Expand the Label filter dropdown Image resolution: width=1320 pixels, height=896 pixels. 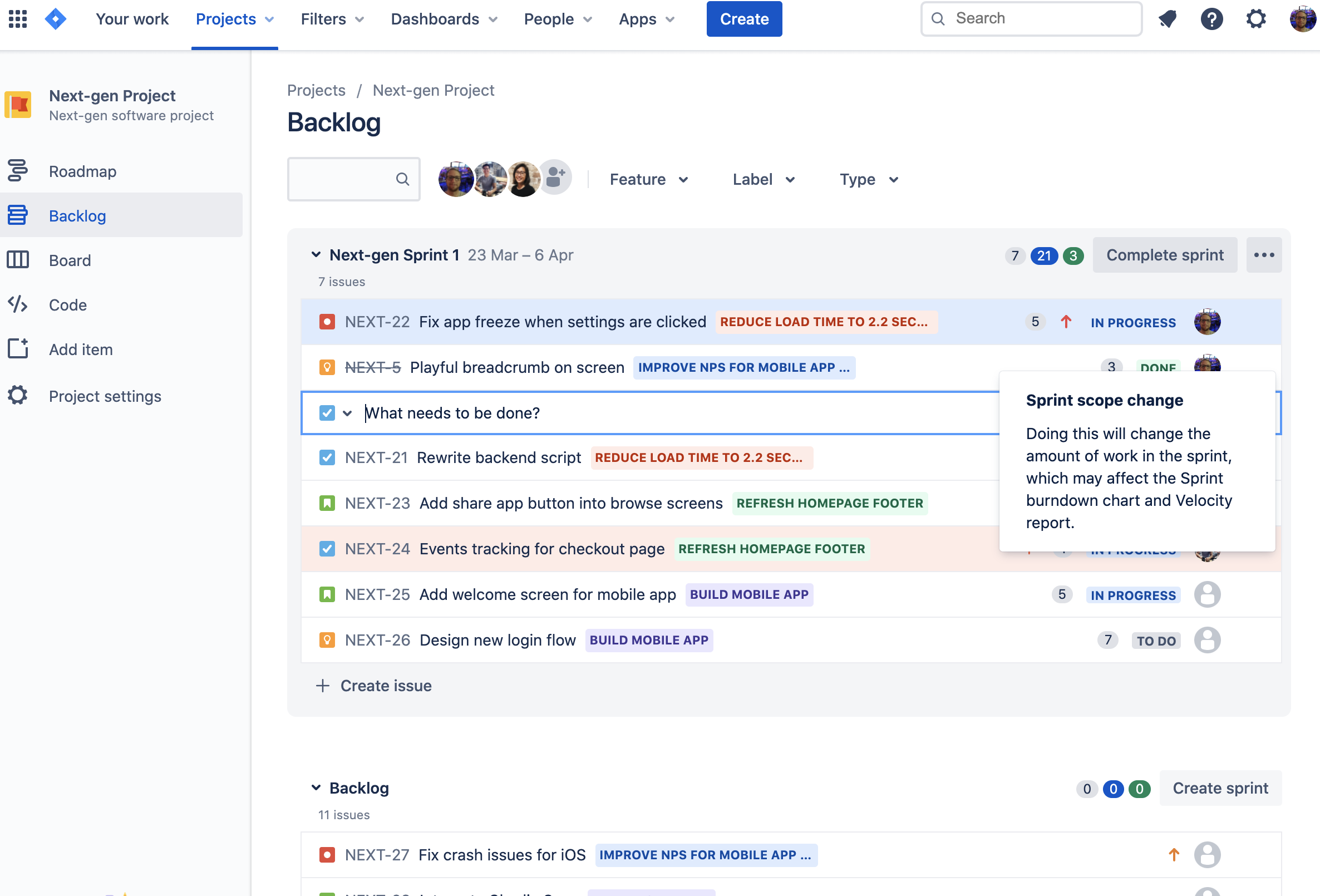[x=764, y=180]
